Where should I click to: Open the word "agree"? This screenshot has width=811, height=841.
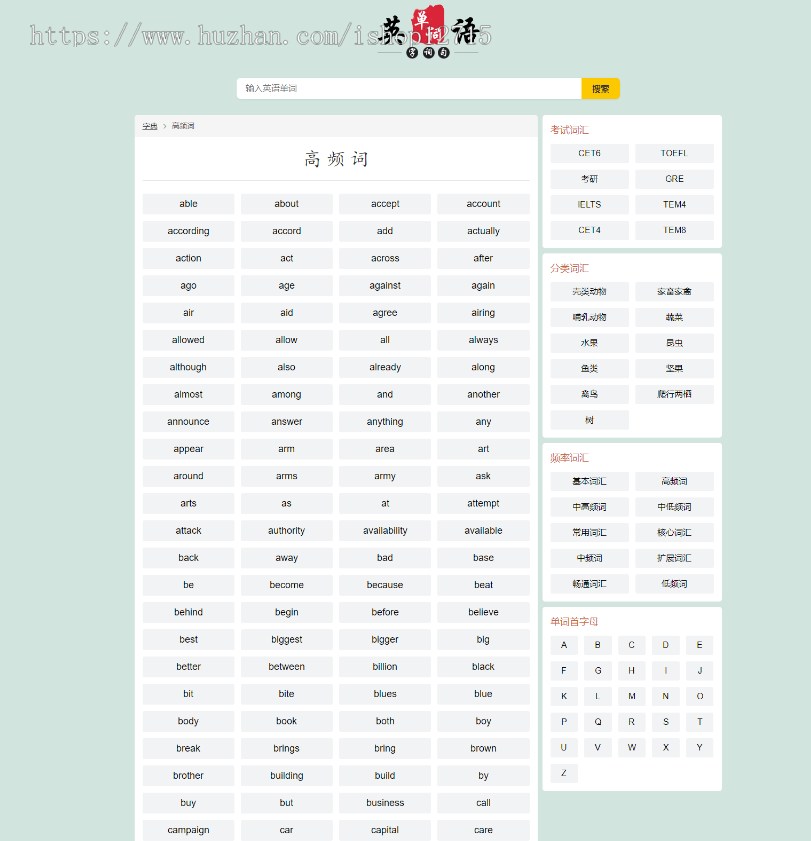[x=385, y=313]
